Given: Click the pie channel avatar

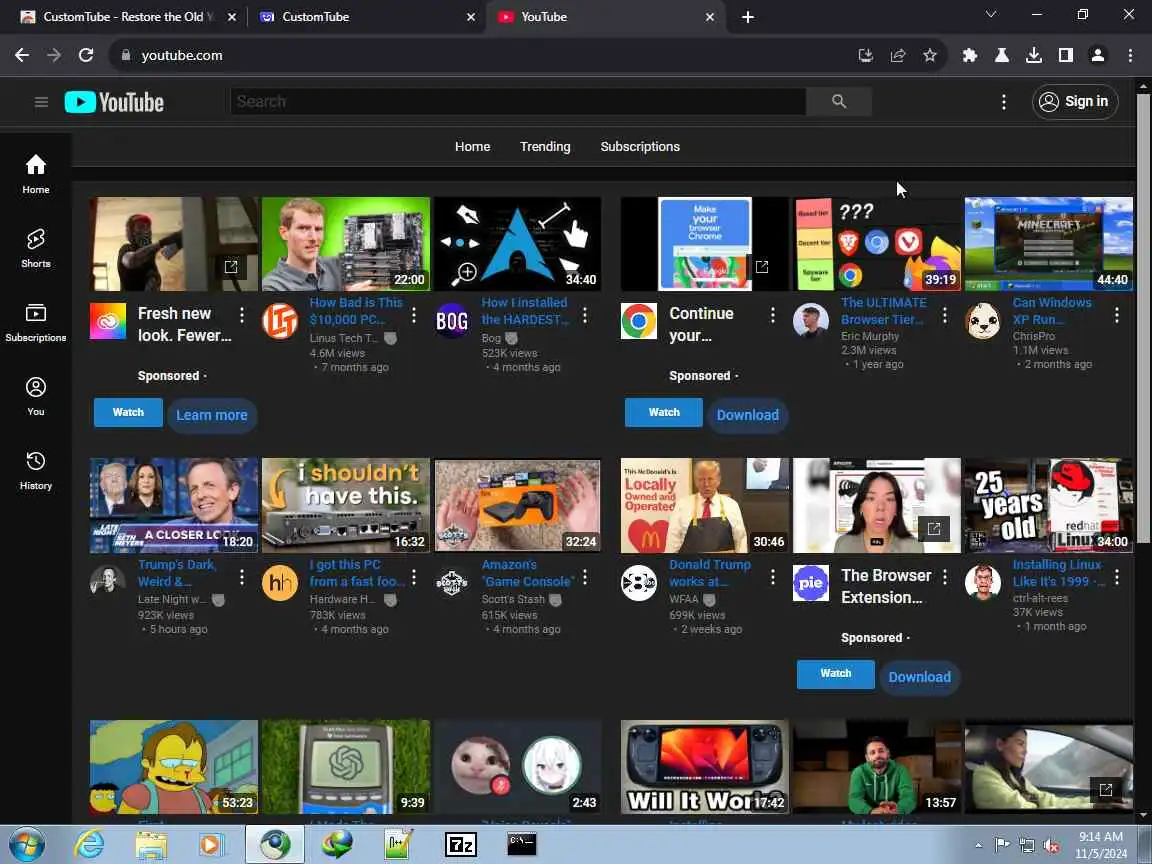Looking at the screenshot, I should (x=810, y=583).
